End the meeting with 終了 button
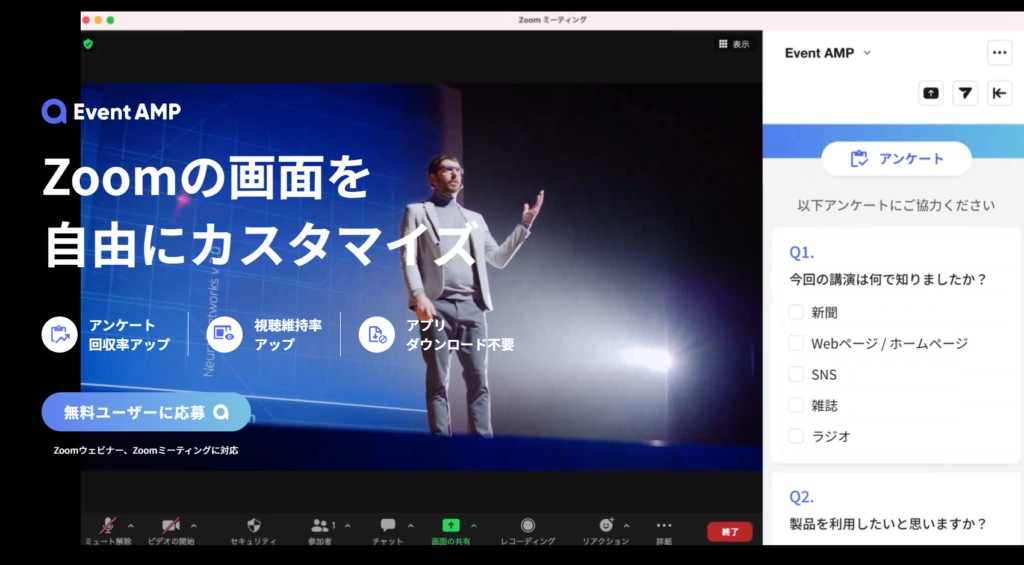Image resolution: width=1024 pixels, height=565 pixels. [x=729, y=532]
